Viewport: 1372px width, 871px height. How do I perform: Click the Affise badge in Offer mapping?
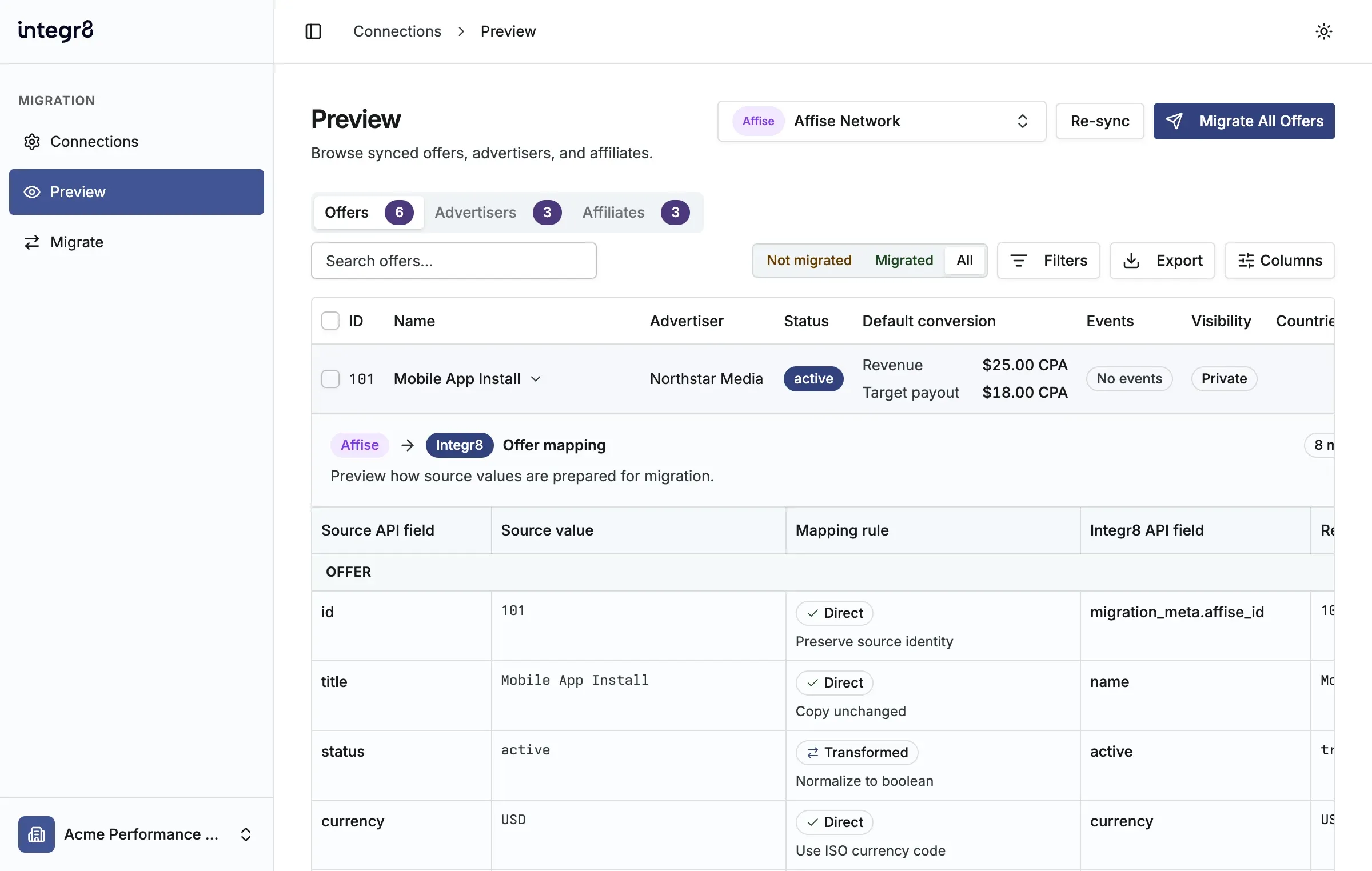coord(360,445)
